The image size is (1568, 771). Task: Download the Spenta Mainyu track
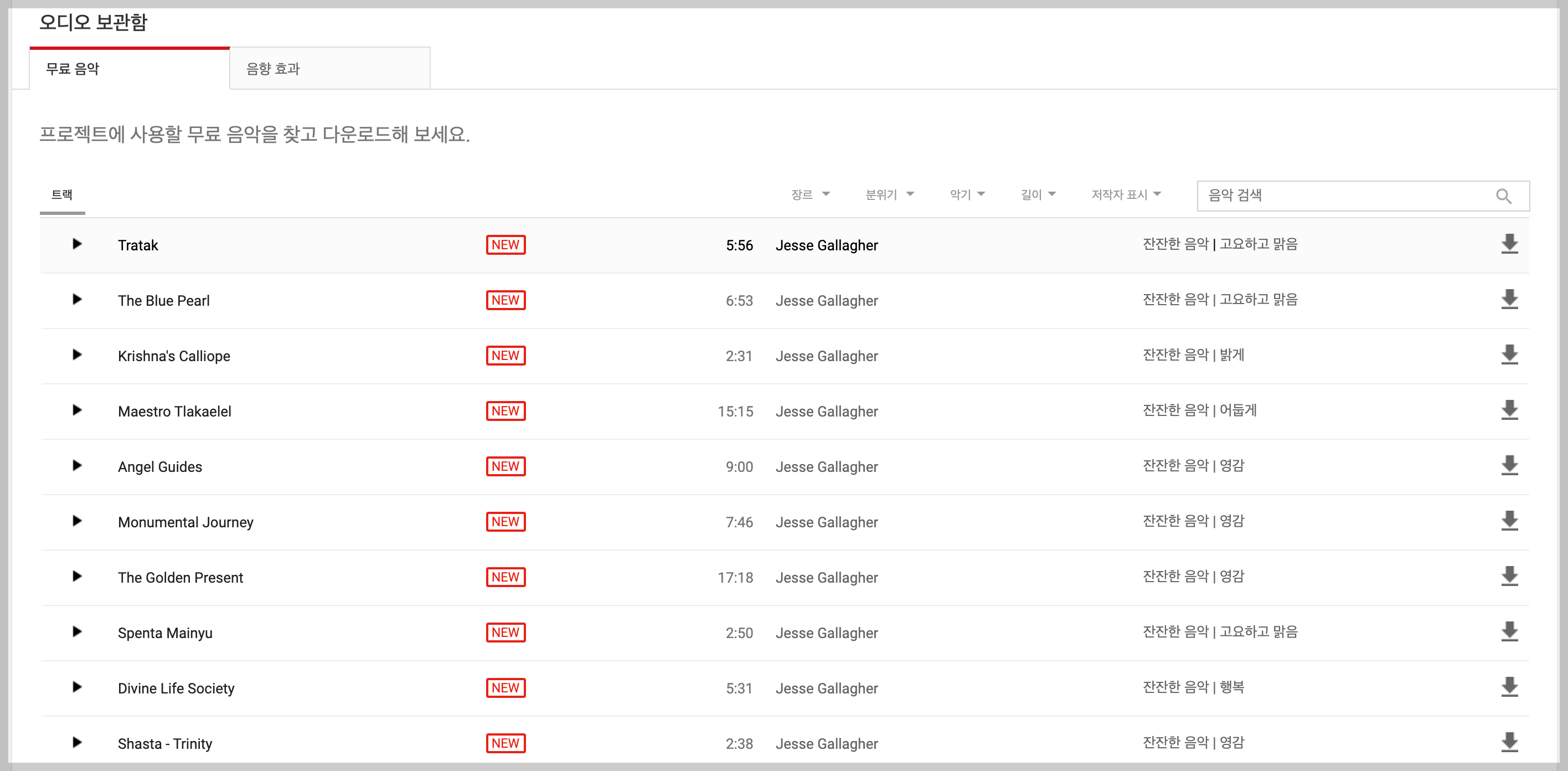1509,632
